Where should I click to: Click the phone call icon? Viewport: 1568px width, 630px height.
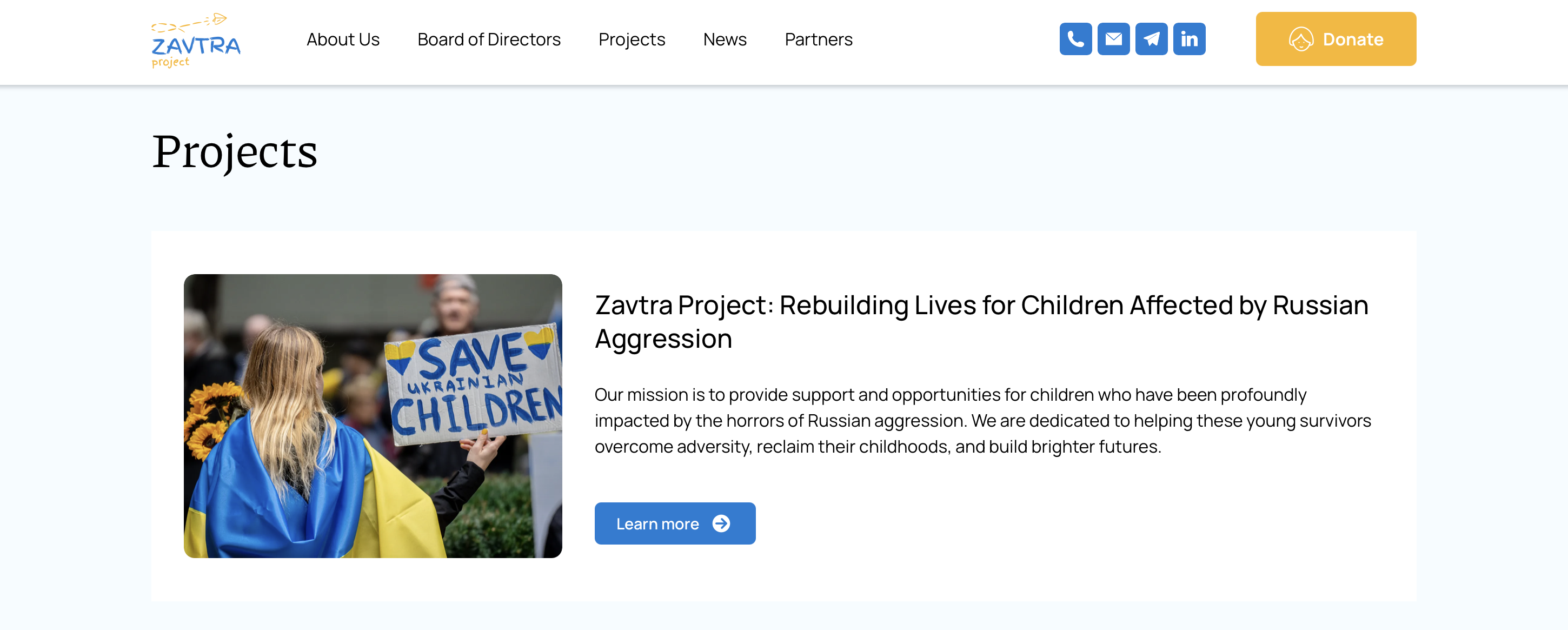pyautogui.click(x=1075, y=39)
